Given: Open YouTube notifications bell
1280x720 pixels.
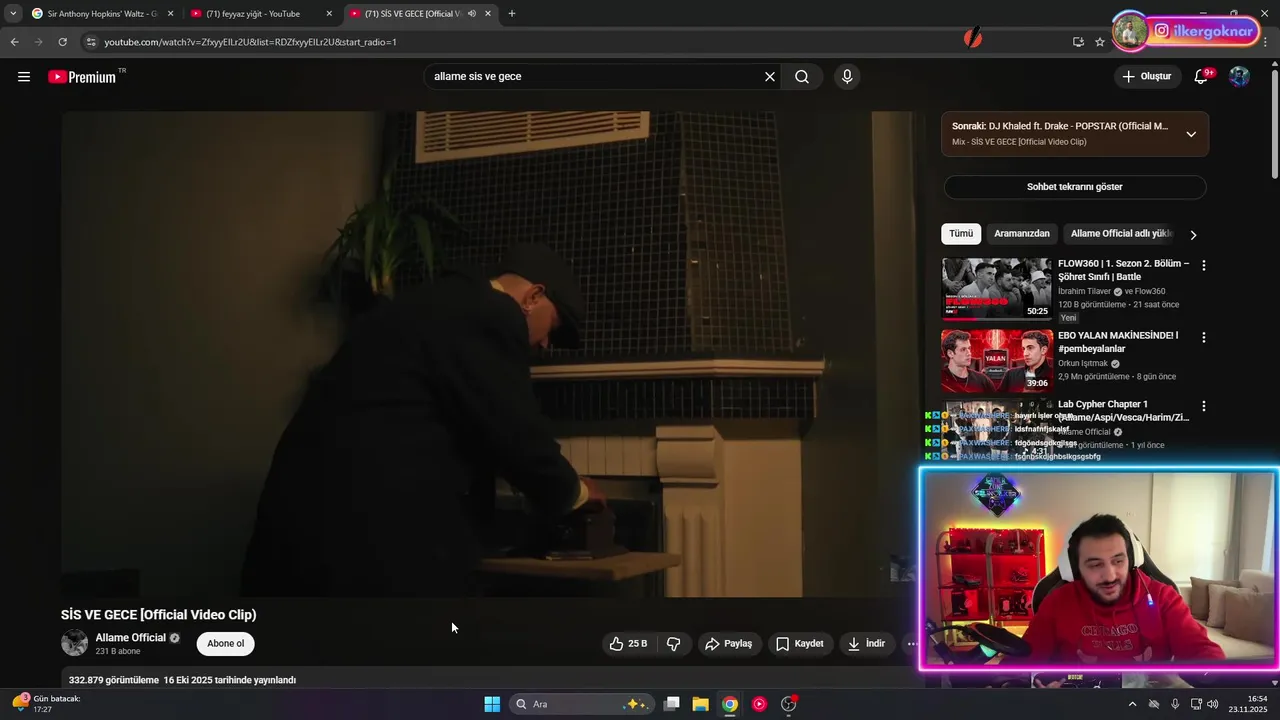Looking at the screenshot, I should [x=1202, y=77].
